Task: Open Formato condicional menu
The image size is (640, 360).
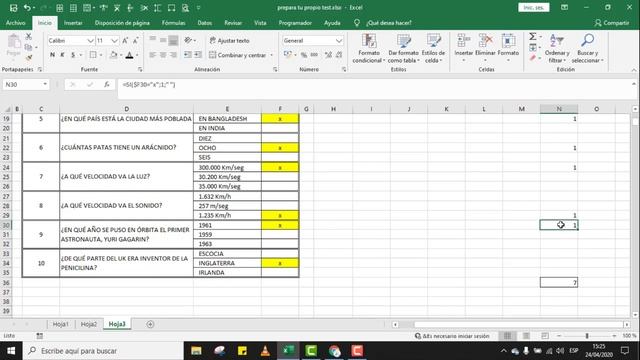Action: [369, 49]
